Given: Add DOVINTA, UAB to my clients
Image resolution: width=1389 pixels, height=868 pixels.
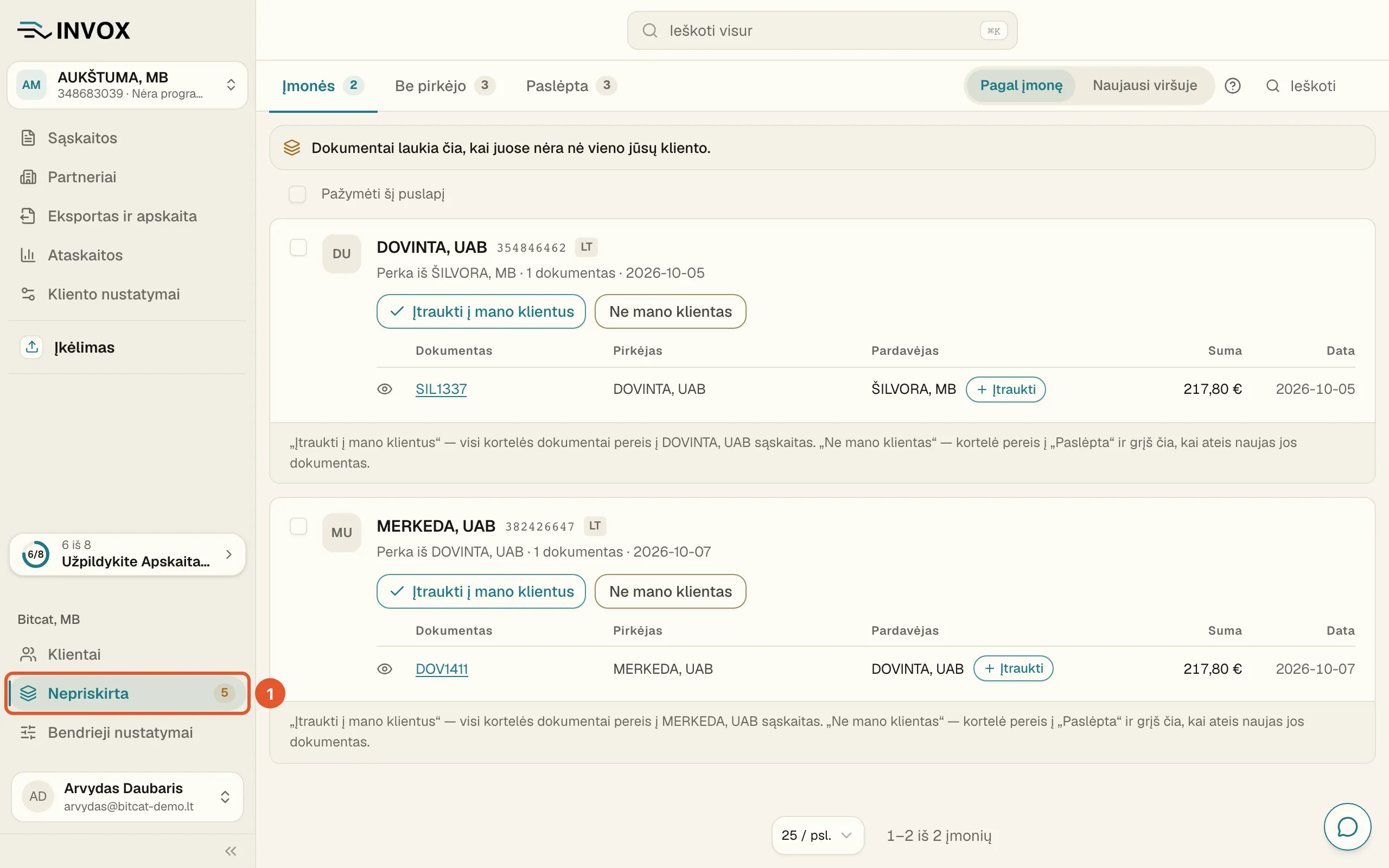Looking at the screenshot, I should click(x=481, y=312).
